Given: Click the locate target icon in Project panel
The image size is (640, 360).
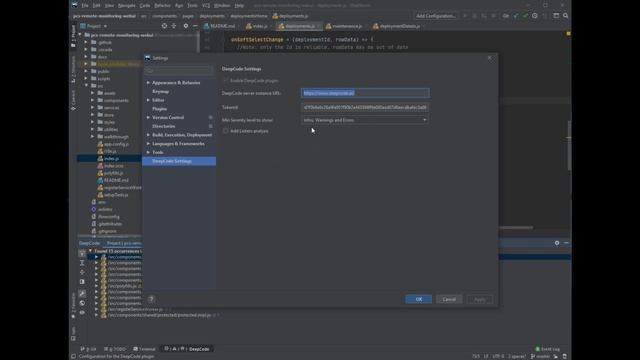Looking at the screenshot, I should (x=164, y=26).
